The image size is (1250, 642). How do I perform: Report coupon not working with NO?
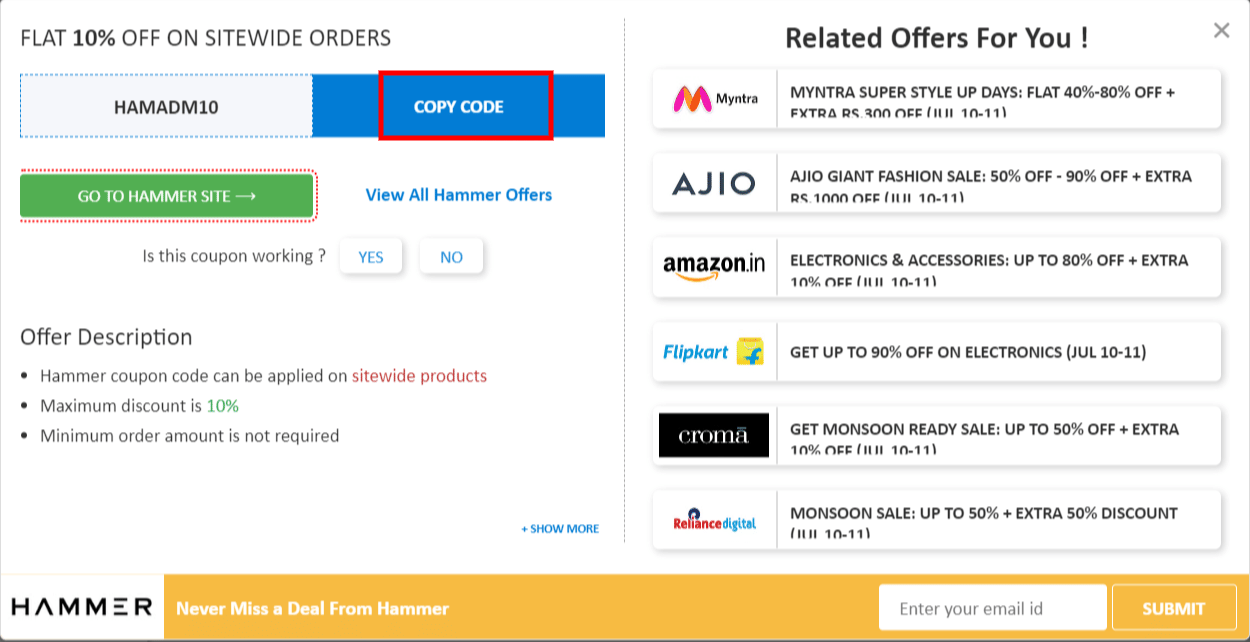pyautogui.click(x=451, y=256)
